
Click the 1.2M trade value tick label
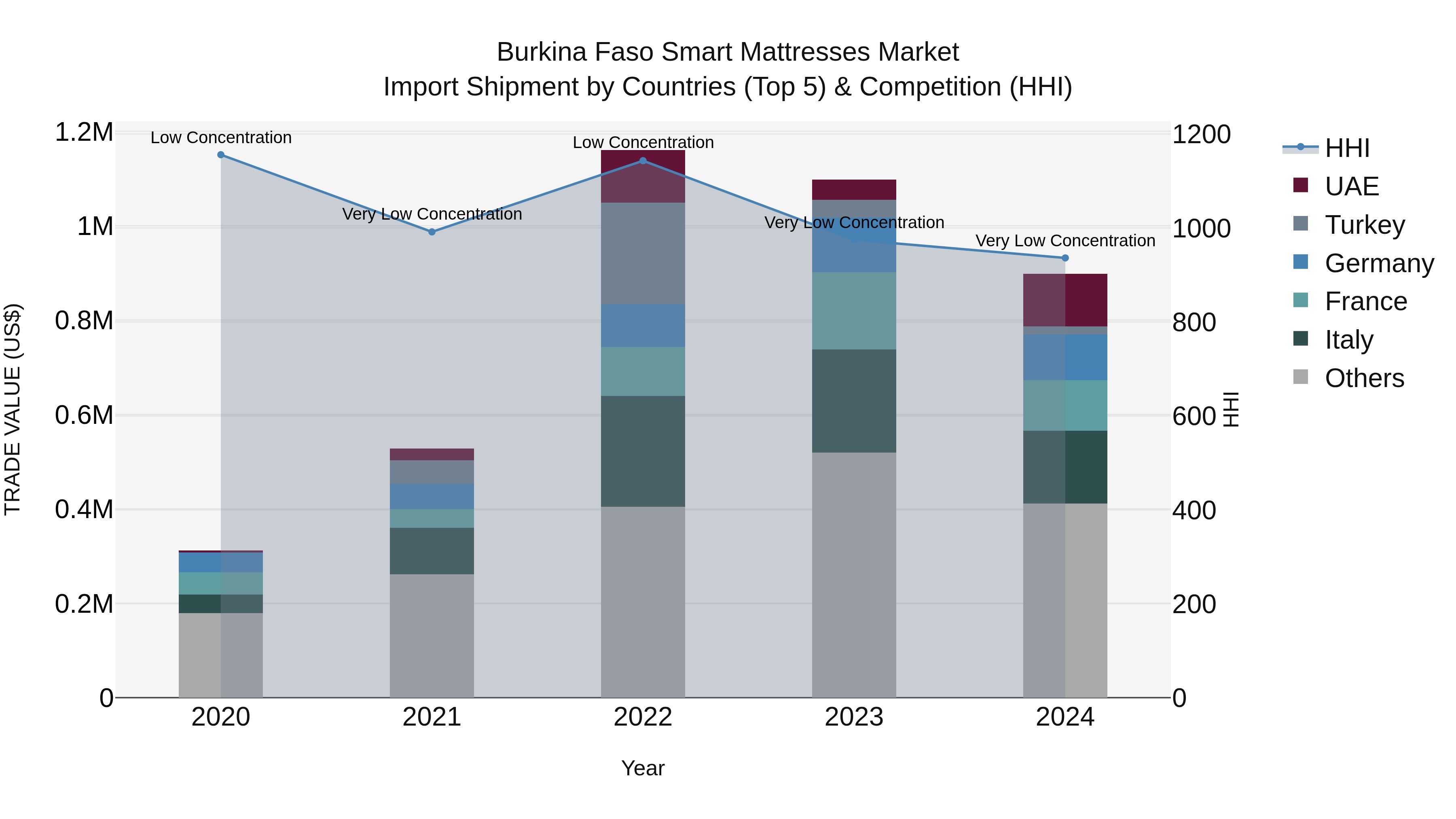84,132
